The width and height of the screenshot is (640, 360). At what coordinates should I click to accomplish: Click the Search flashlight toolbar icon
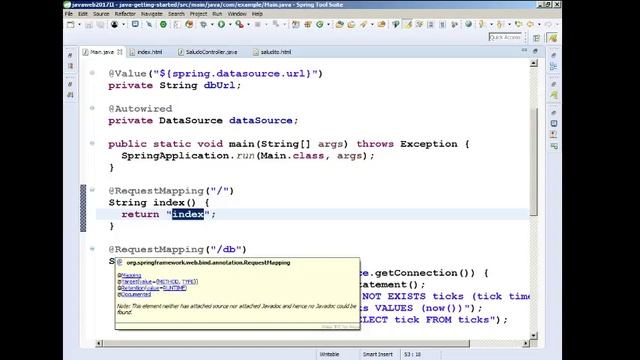[363, 24]
